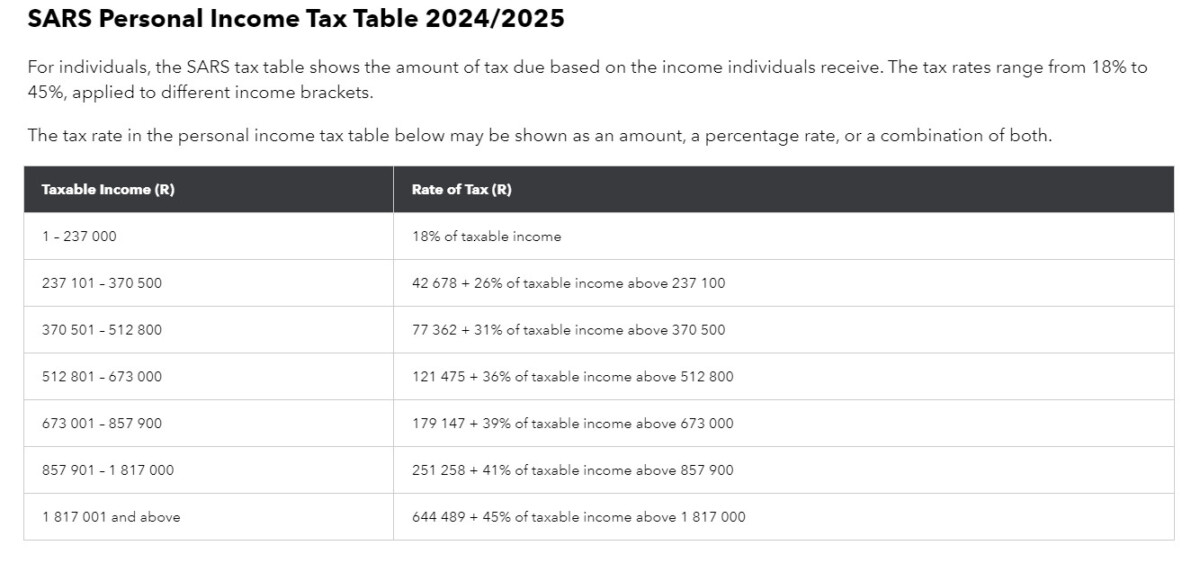Select the 'Taxable Income (R)' column header

[108, 190]
